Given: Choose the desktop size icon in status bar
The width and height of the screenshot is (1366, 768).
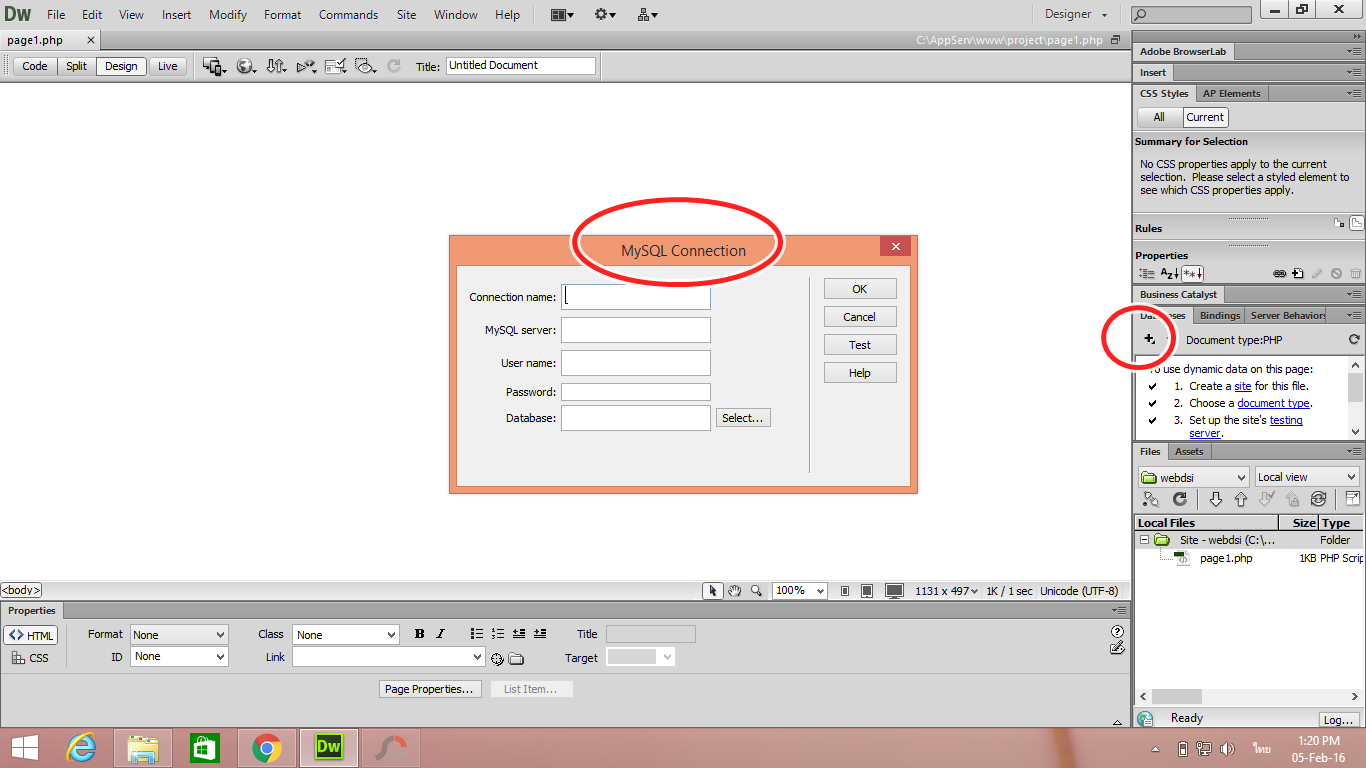Looking at the screenshot, I should pyautogui.click(x=894, y=591).
